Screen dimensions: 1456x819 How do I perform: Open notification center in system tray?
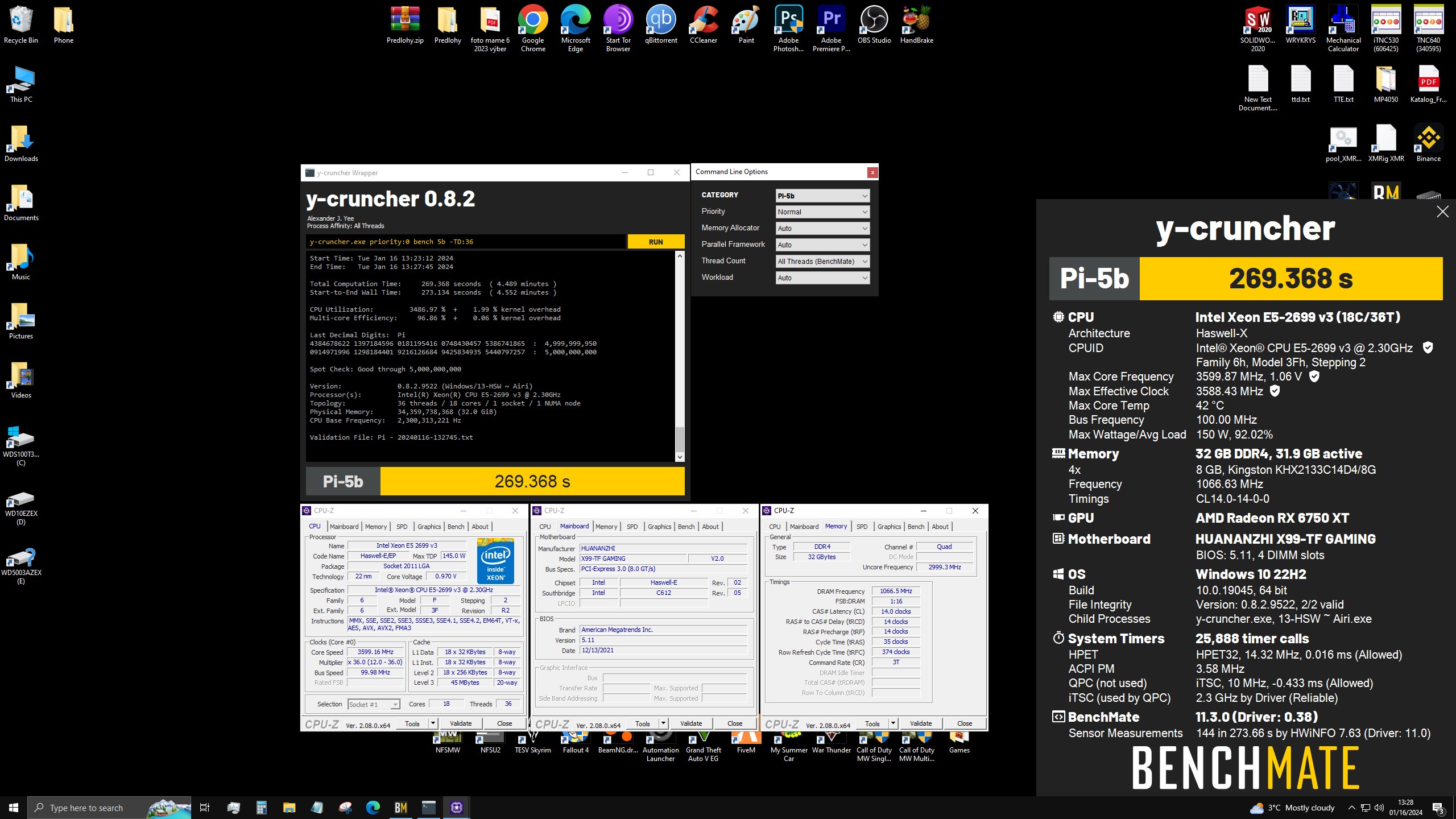tap(1438, 808)
